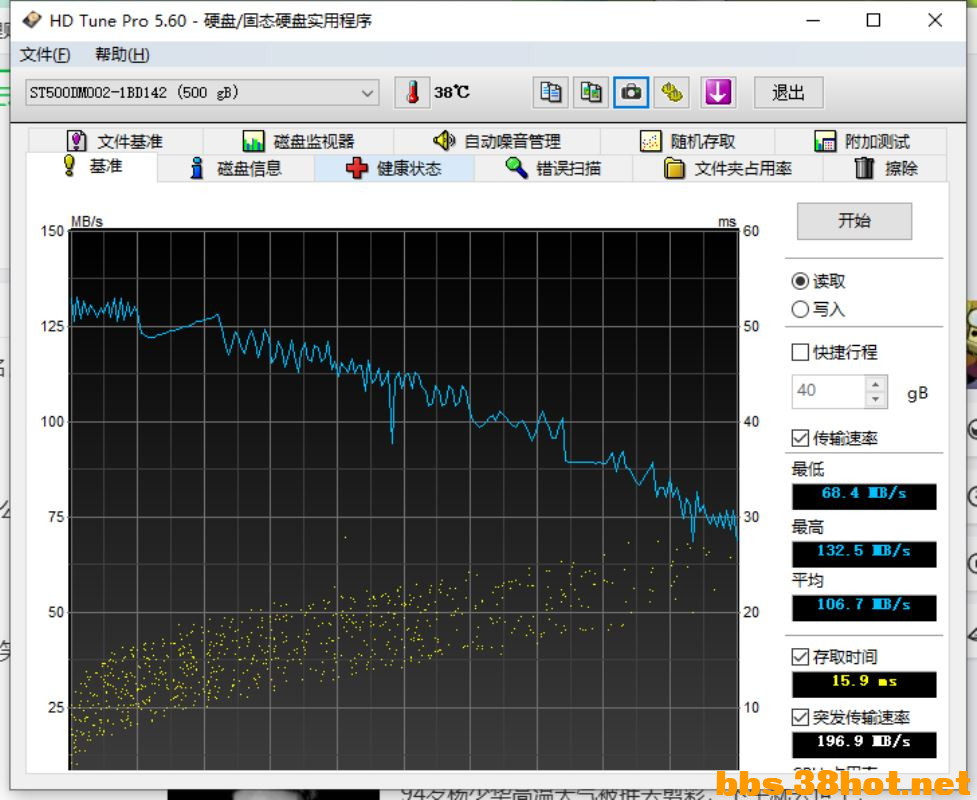Click inside the benchmark graph area
This screenshot has width=977, height=800.
pyautogui.click(x=404, y=500)
